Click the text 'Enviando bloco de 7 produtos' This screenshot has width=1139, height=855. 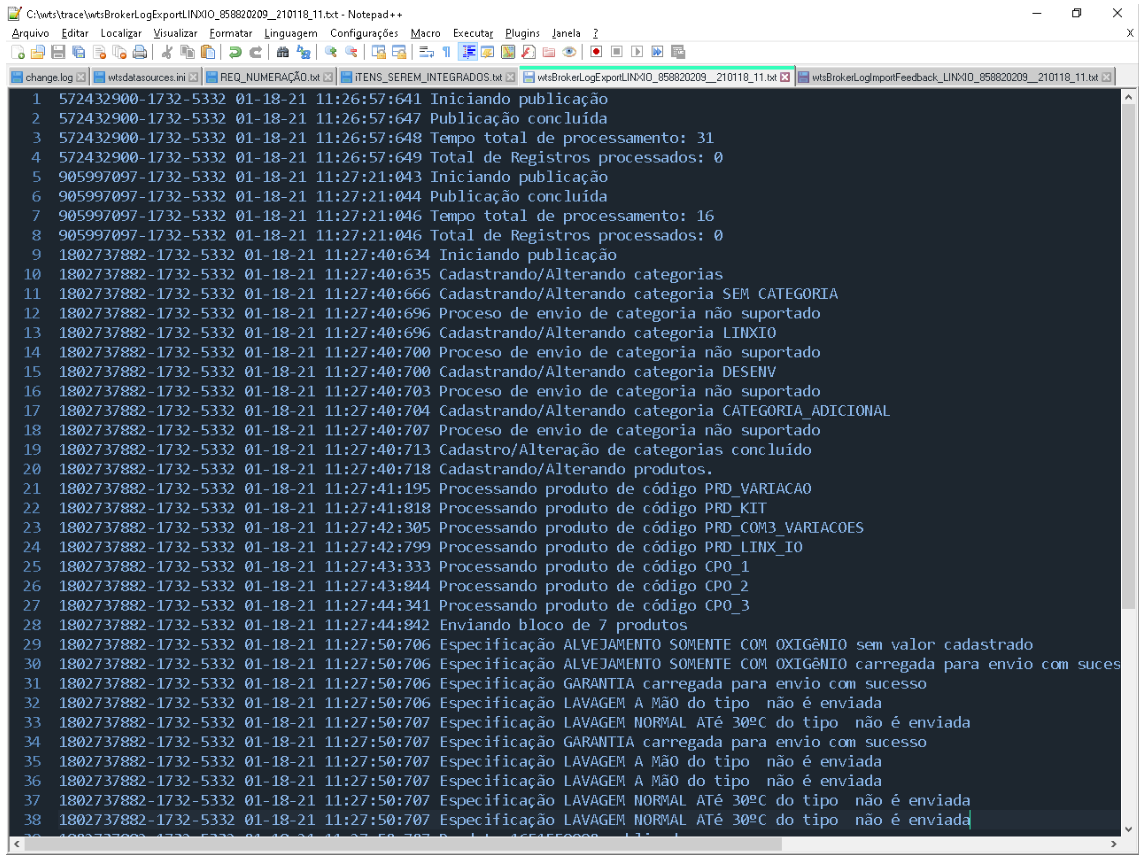pos(563,625)
